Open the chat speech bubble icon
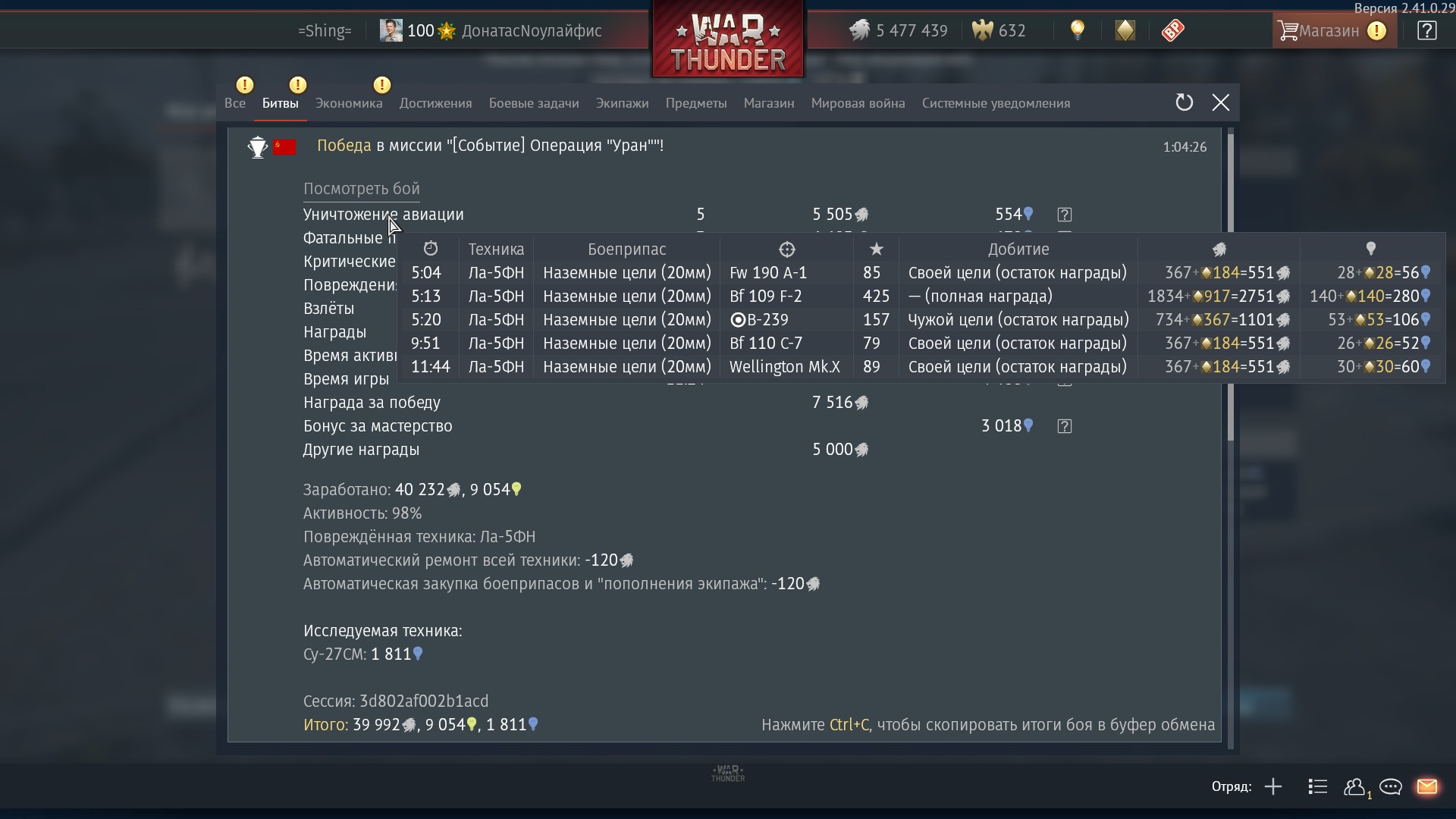 1390,786
